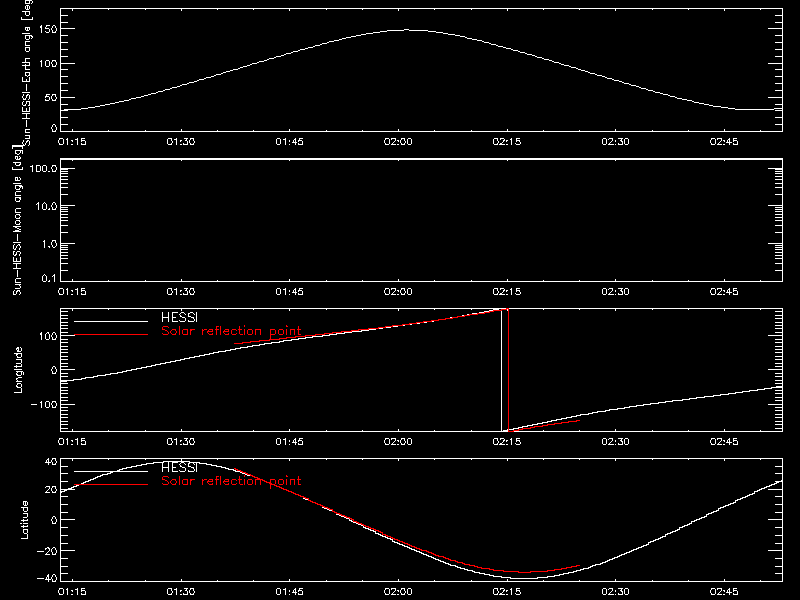Select the 150 tick in Earth angle plot

(49, 29)
